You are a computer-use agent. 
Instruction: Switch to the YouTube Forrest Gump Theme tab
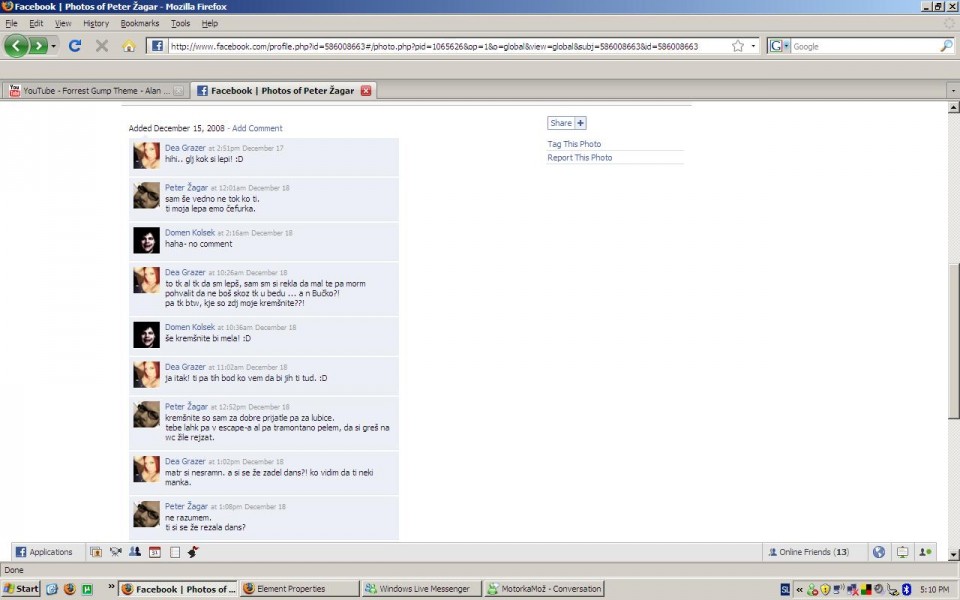pos(94,91)
